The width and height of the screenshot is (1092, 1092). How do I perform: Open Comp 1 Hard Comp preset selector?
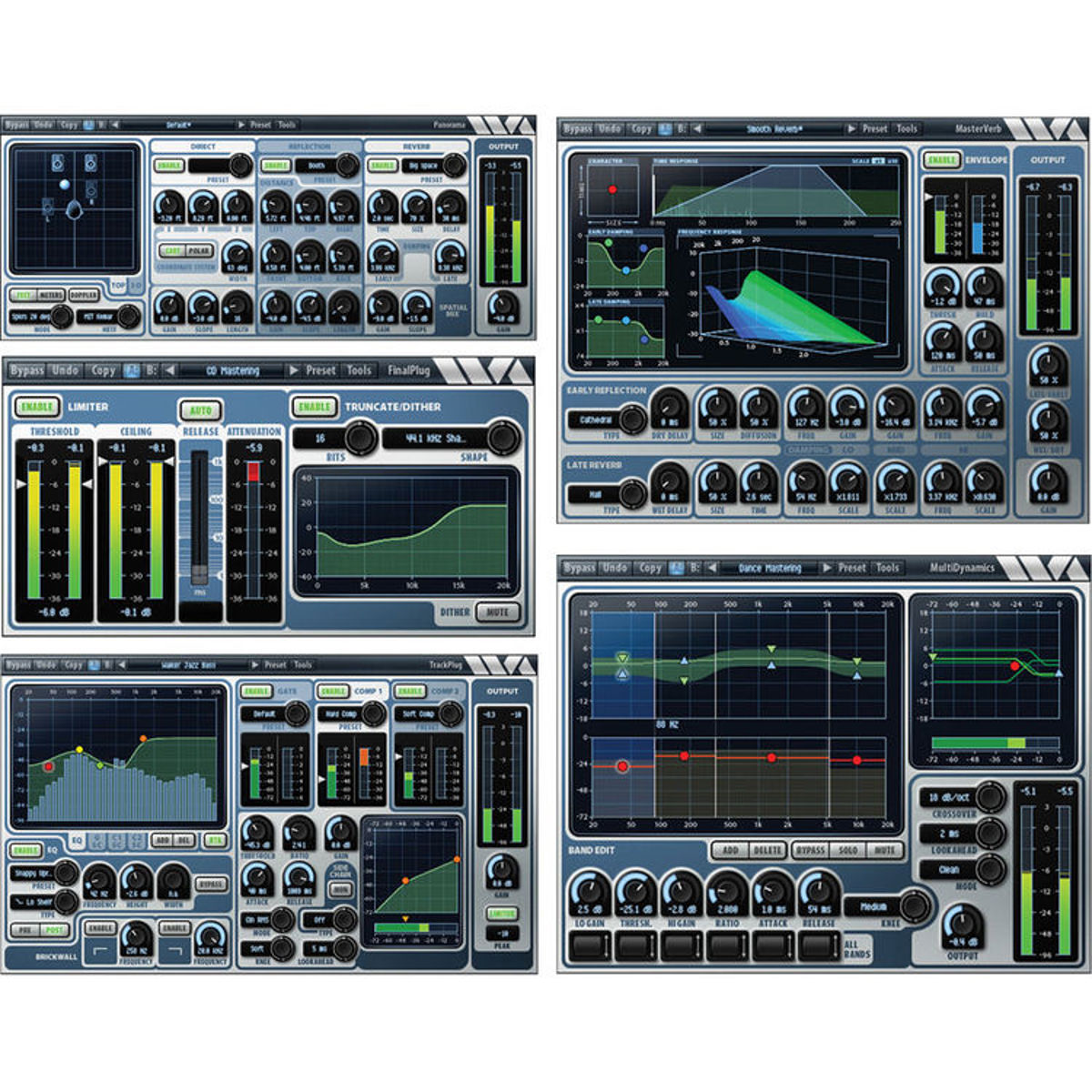click(351, 714)
